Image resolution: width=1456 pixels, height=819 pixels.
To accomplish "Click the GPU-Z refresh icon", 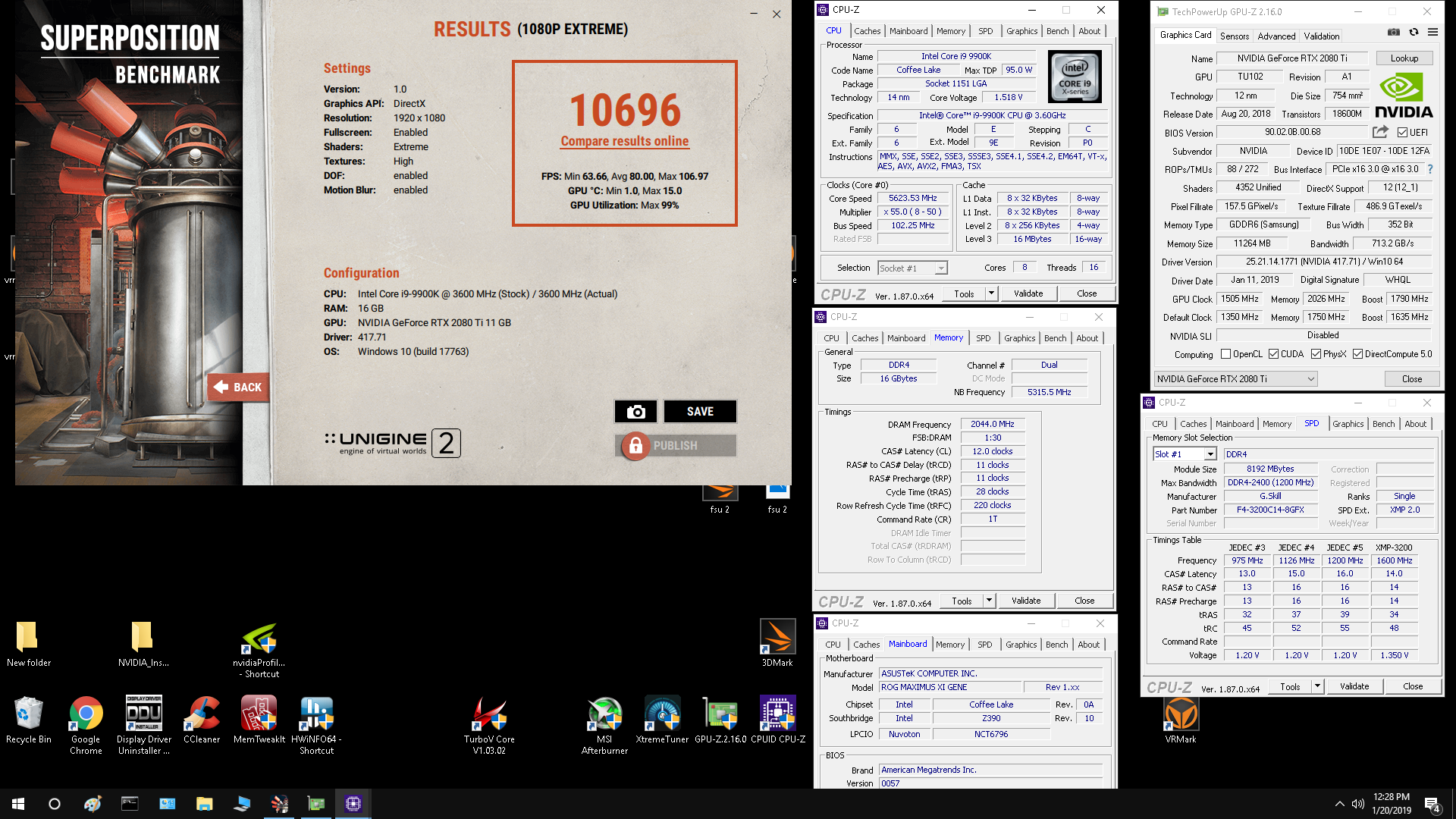I will coord(1414,32).
